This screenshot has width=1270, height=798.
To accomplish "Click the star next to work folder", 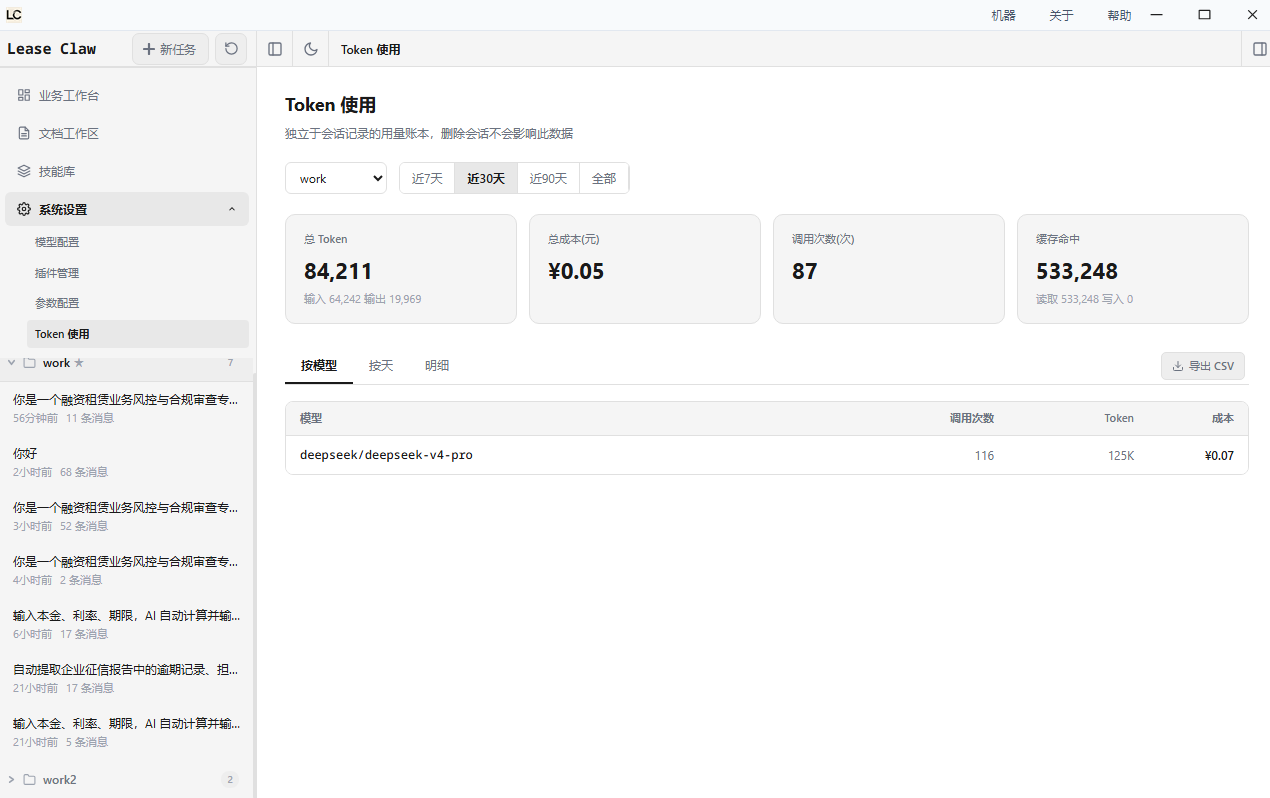I will (79, 363).
